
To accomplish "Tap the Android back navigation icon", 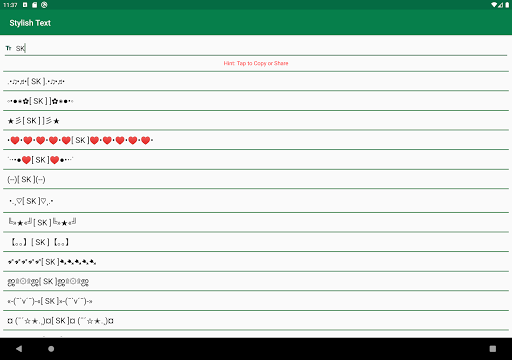I will point(19,349).
